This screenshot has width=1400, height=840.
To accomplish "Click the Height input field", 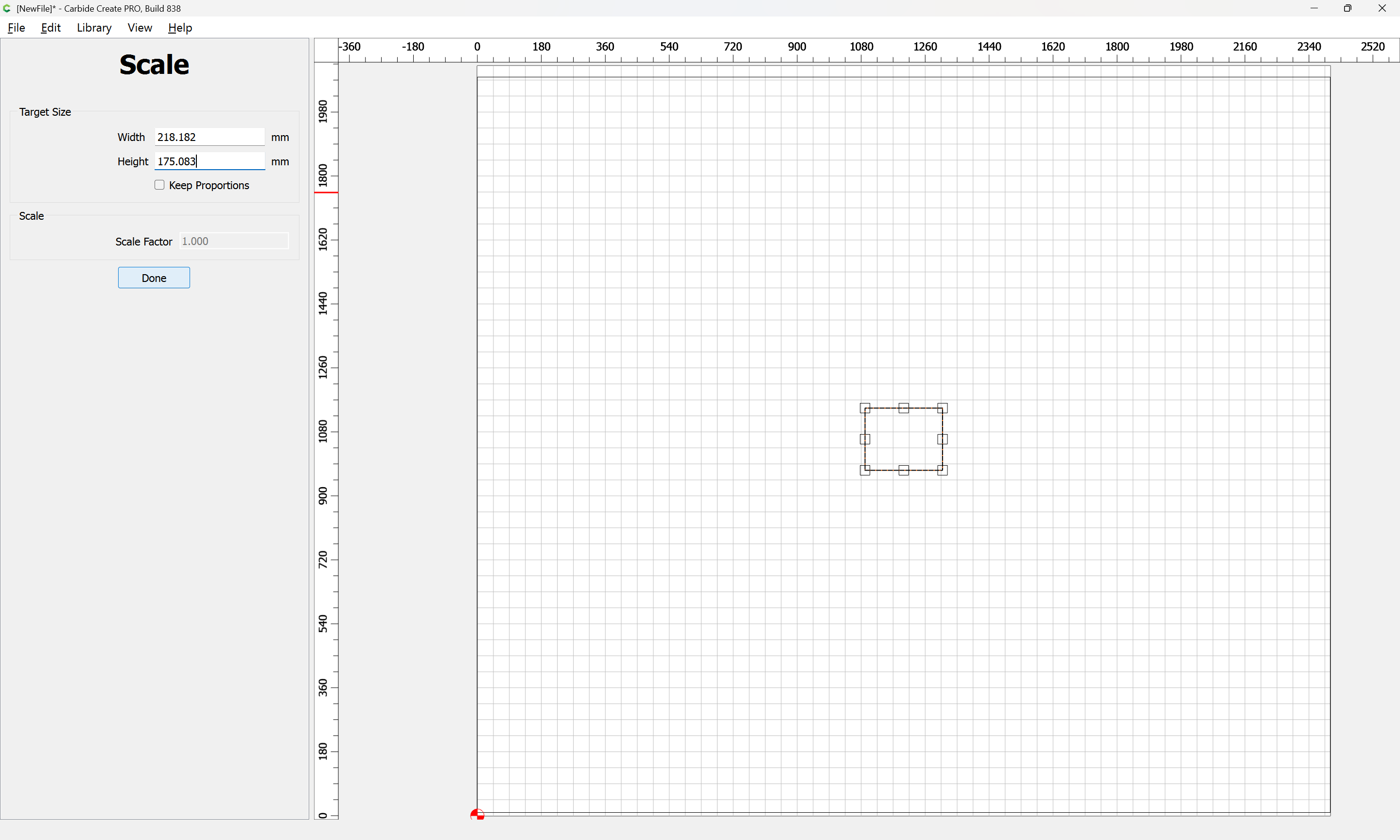I will tap(210, 161).
